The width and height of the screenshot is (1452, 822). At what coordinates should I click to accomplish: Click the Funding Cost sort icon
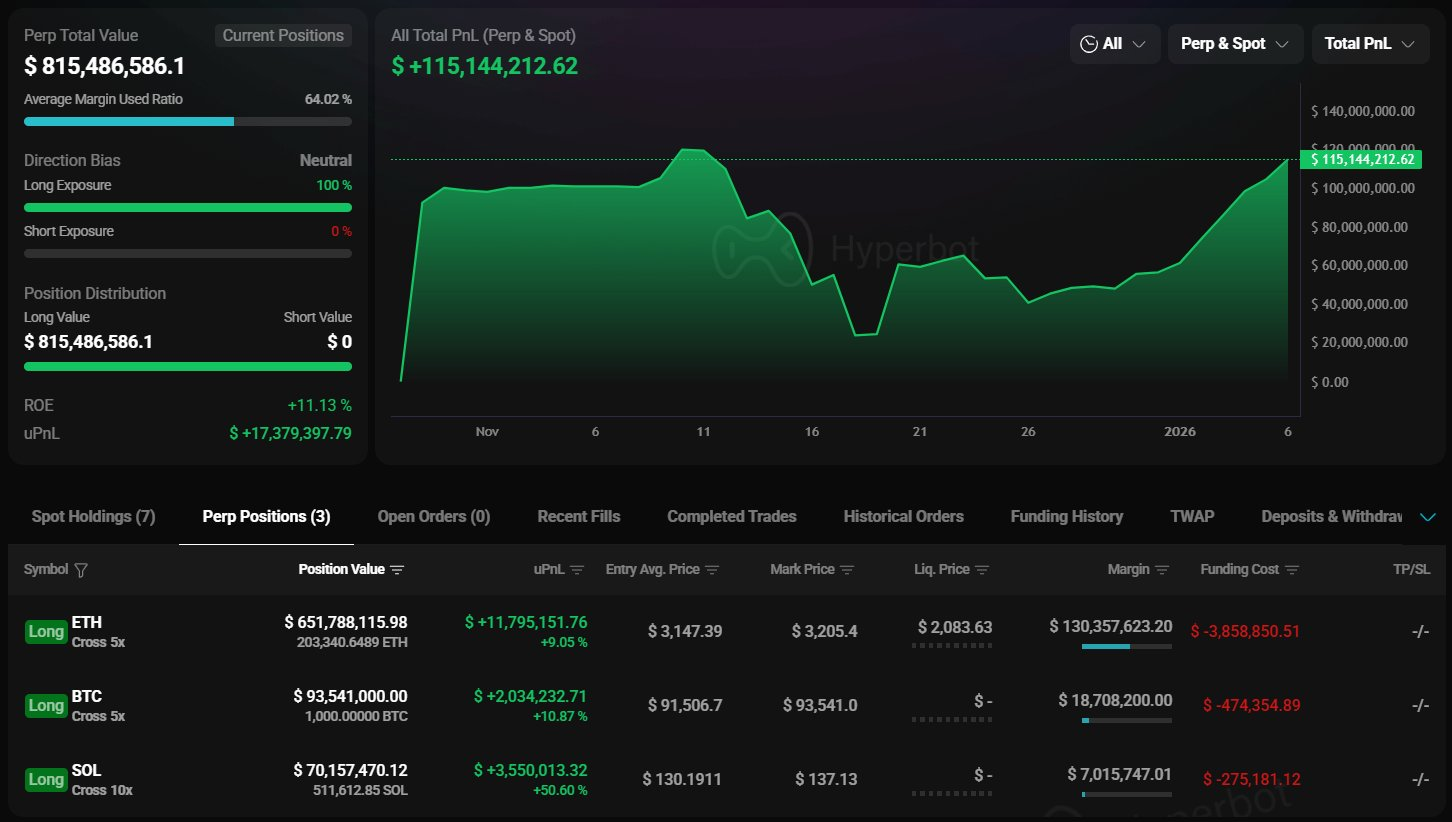pyautogui.click(x=1292, y=570)
